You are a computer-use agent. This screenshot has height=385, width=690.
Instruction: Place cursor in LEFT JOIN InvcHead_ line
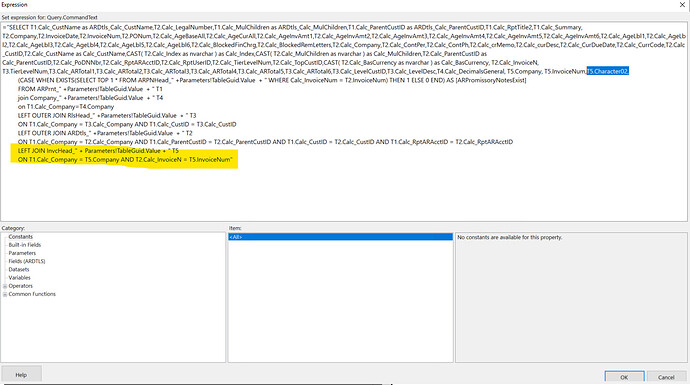coord(98,150)
